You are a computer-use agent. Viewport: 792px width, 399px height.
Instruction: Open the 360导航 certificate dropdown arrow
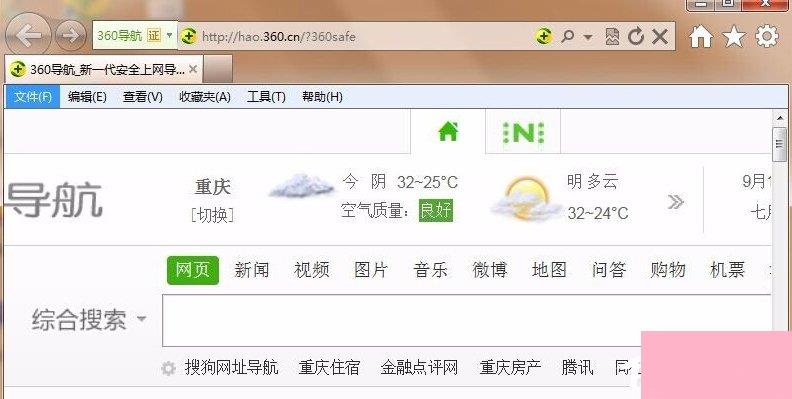point(169,35)
